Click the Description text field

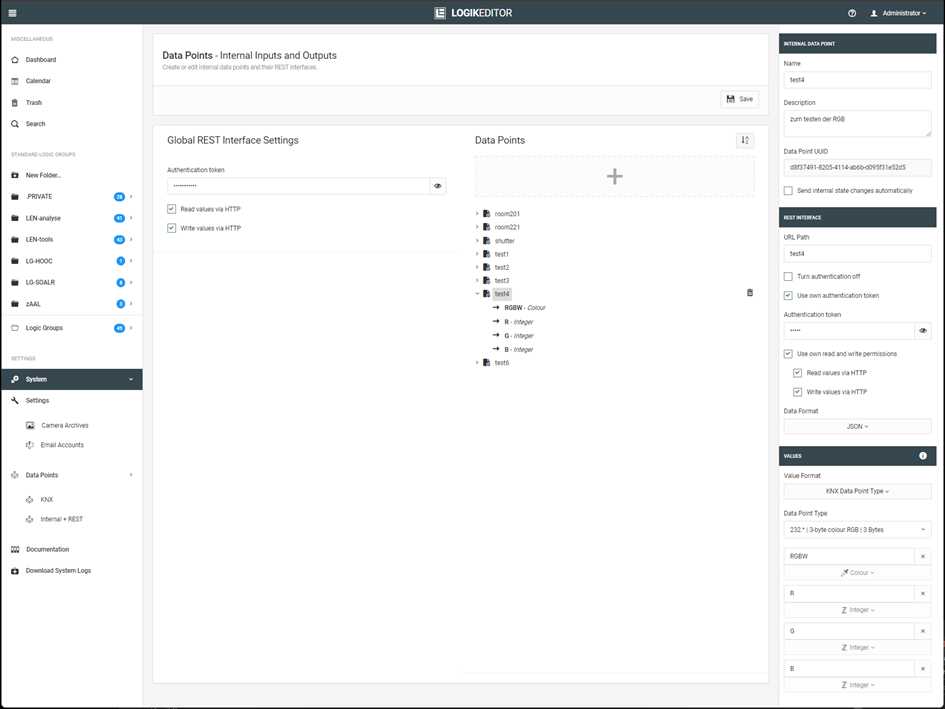[857, 123]
